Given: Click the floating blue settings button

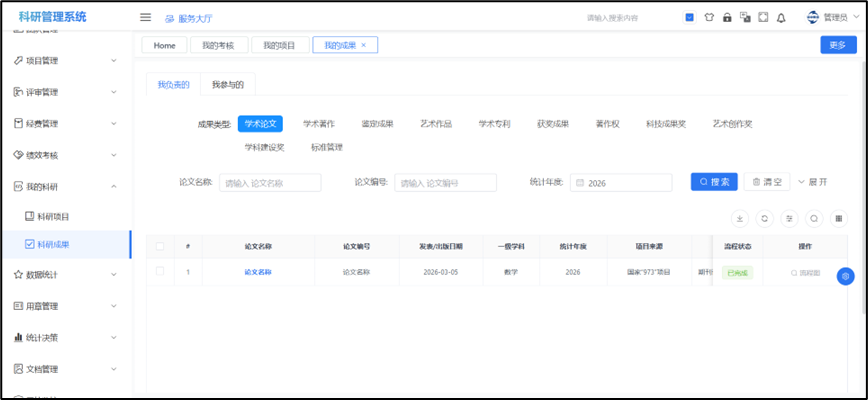Looking at the screenshot, I should (x=845, y=276).
